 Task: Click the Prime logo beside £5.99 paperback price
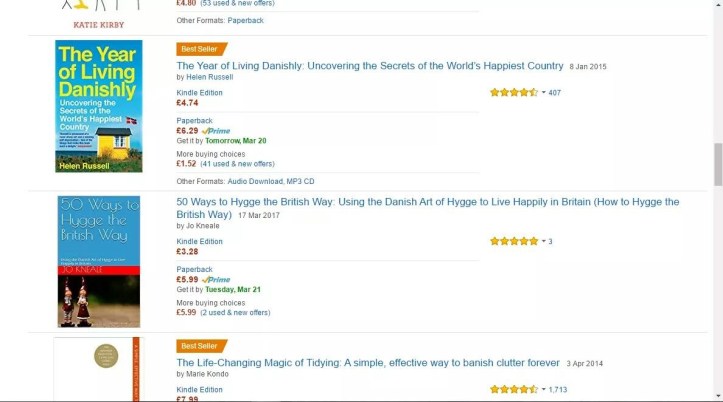pyautogui.click(x=216, y=280)
